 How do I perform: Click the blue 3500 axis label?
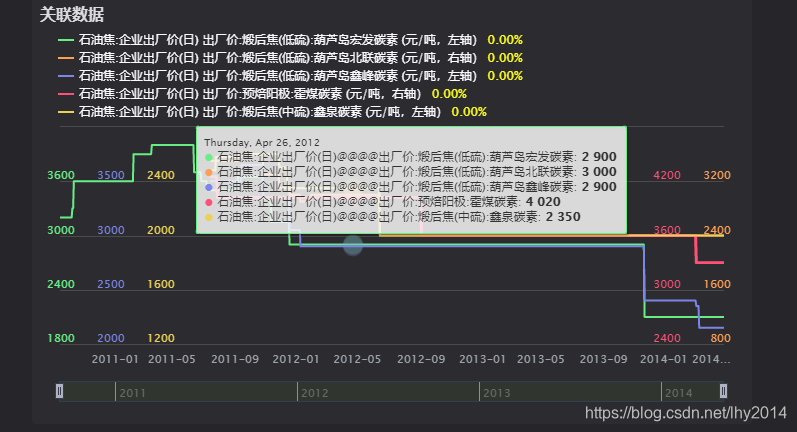111,175
